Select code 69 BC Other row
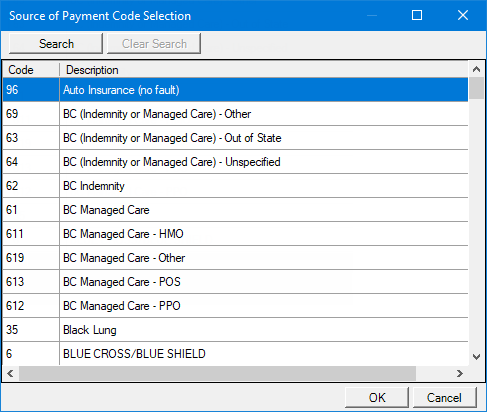Viewport: 487px width, 412px height. tap(235, 114)
